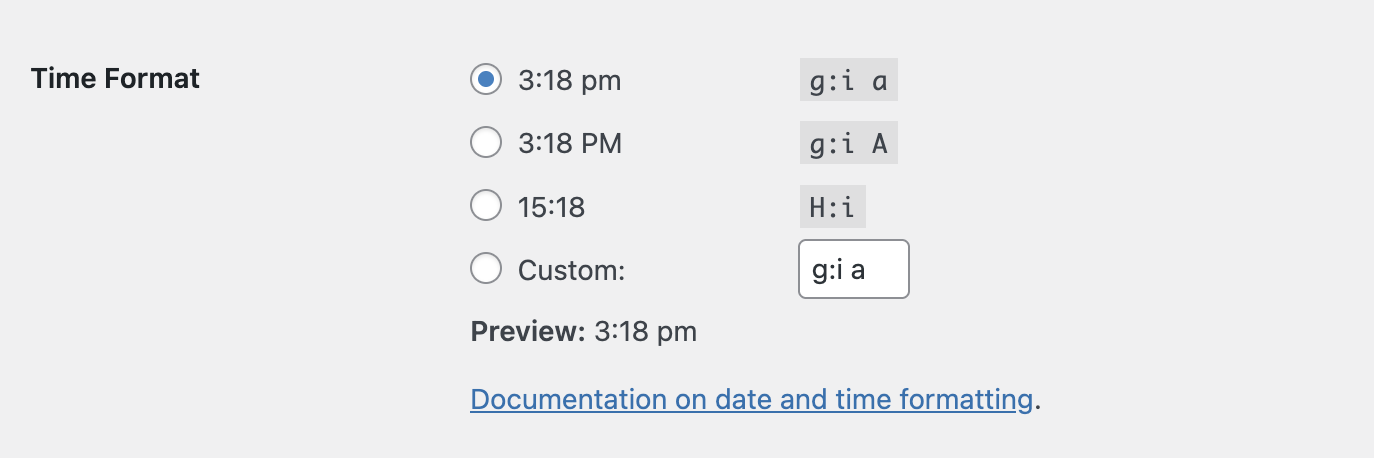
Task: Click the "H:i" grey format code
Action: (x=832, y=208)
